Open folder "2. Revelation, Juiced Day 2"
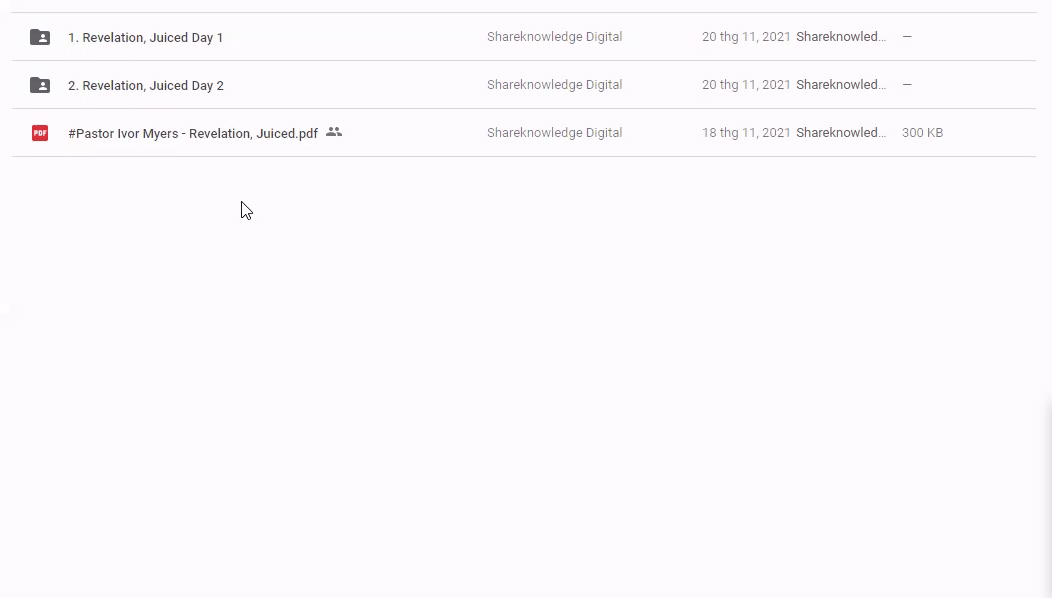 tap(145, 86)
